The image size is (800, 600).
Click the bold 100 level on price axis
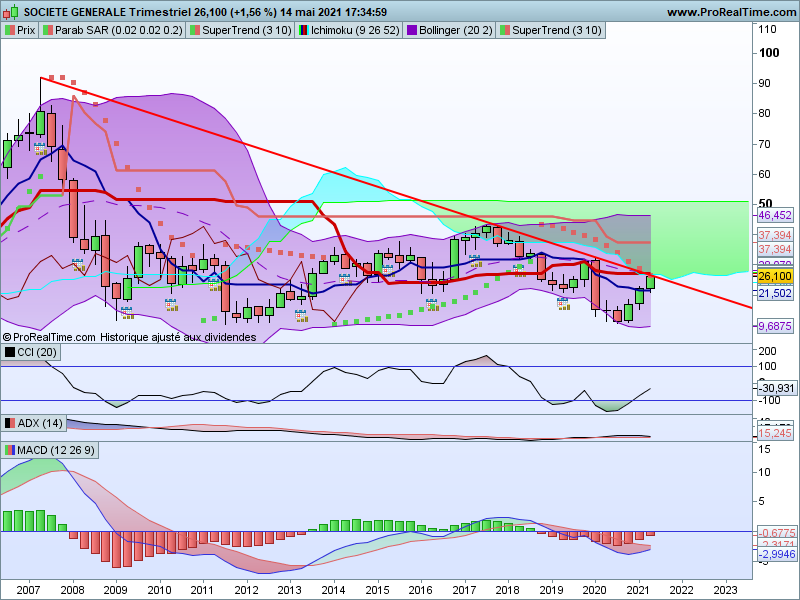coord(769,53)
